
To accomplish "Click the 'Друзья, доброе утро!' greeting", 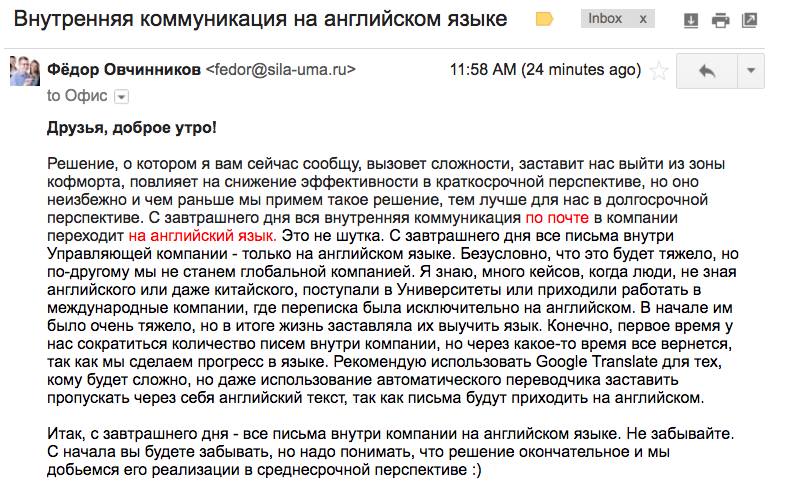I will pos(131,128).
